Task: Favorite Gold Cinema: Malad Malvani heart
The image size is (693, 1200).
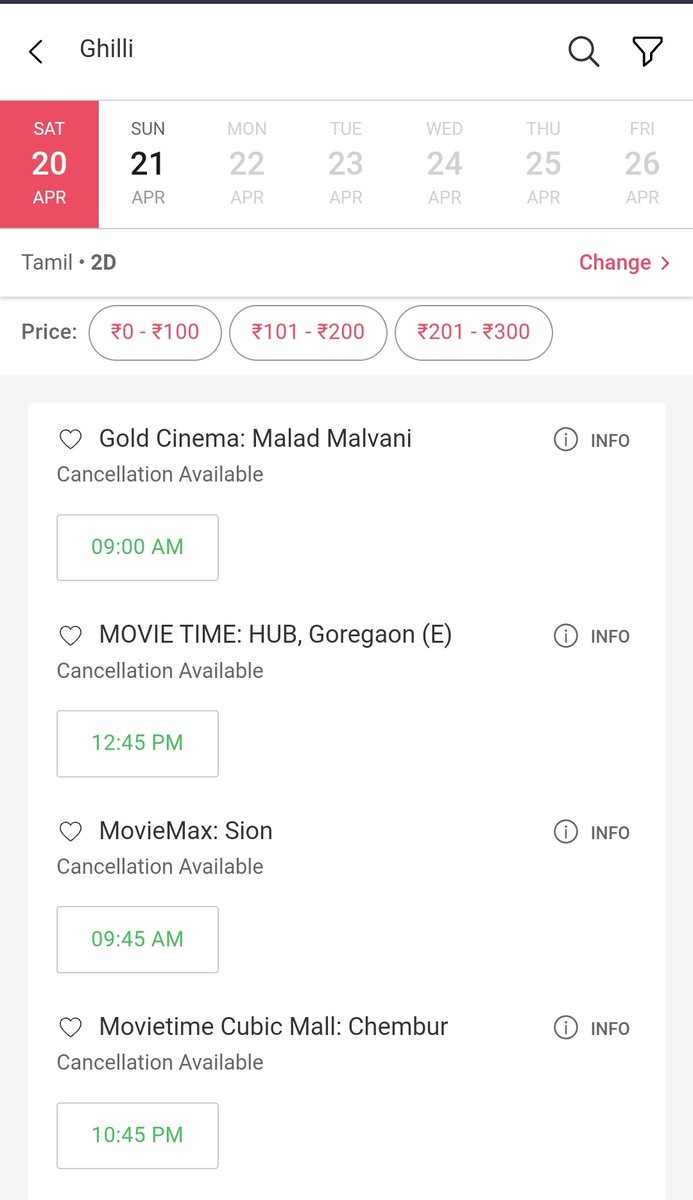Action: (x=70, y=439)
